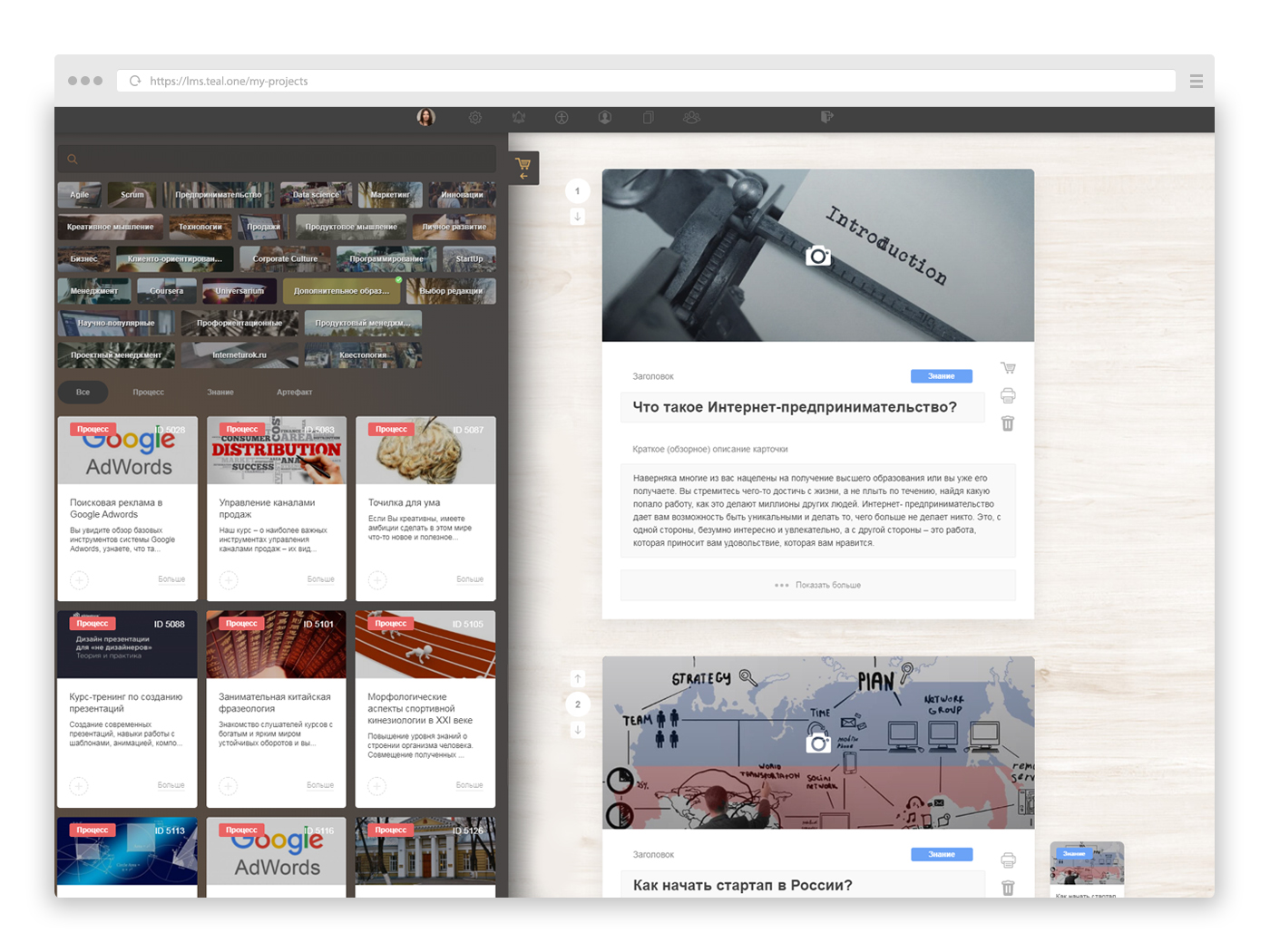1270x952 pixels.
Task: Click the Предпринимательство category tile
Action: pos(218,194)
